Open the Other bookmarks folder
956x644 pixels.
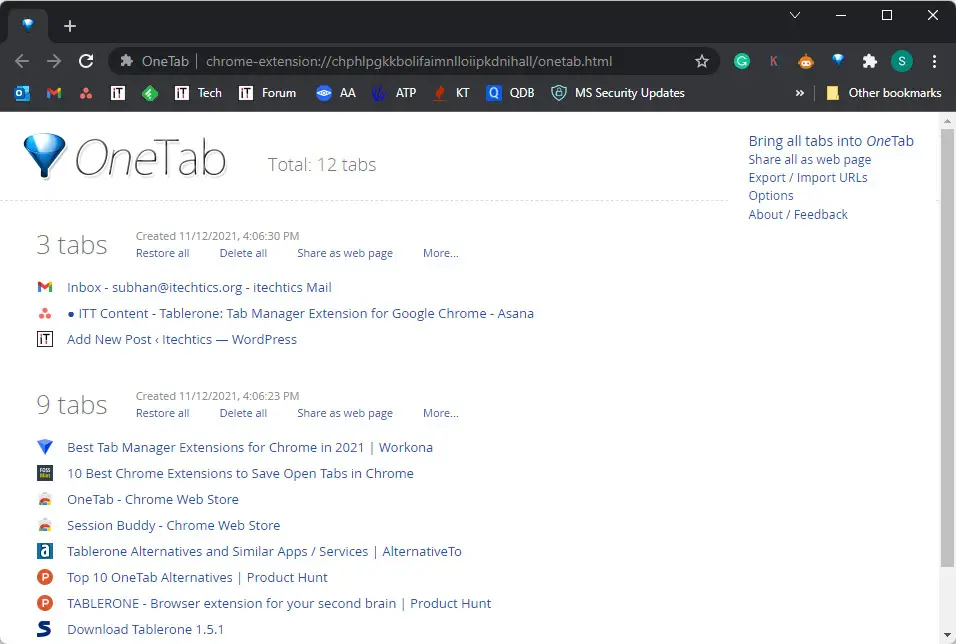(x=883, y=93)
